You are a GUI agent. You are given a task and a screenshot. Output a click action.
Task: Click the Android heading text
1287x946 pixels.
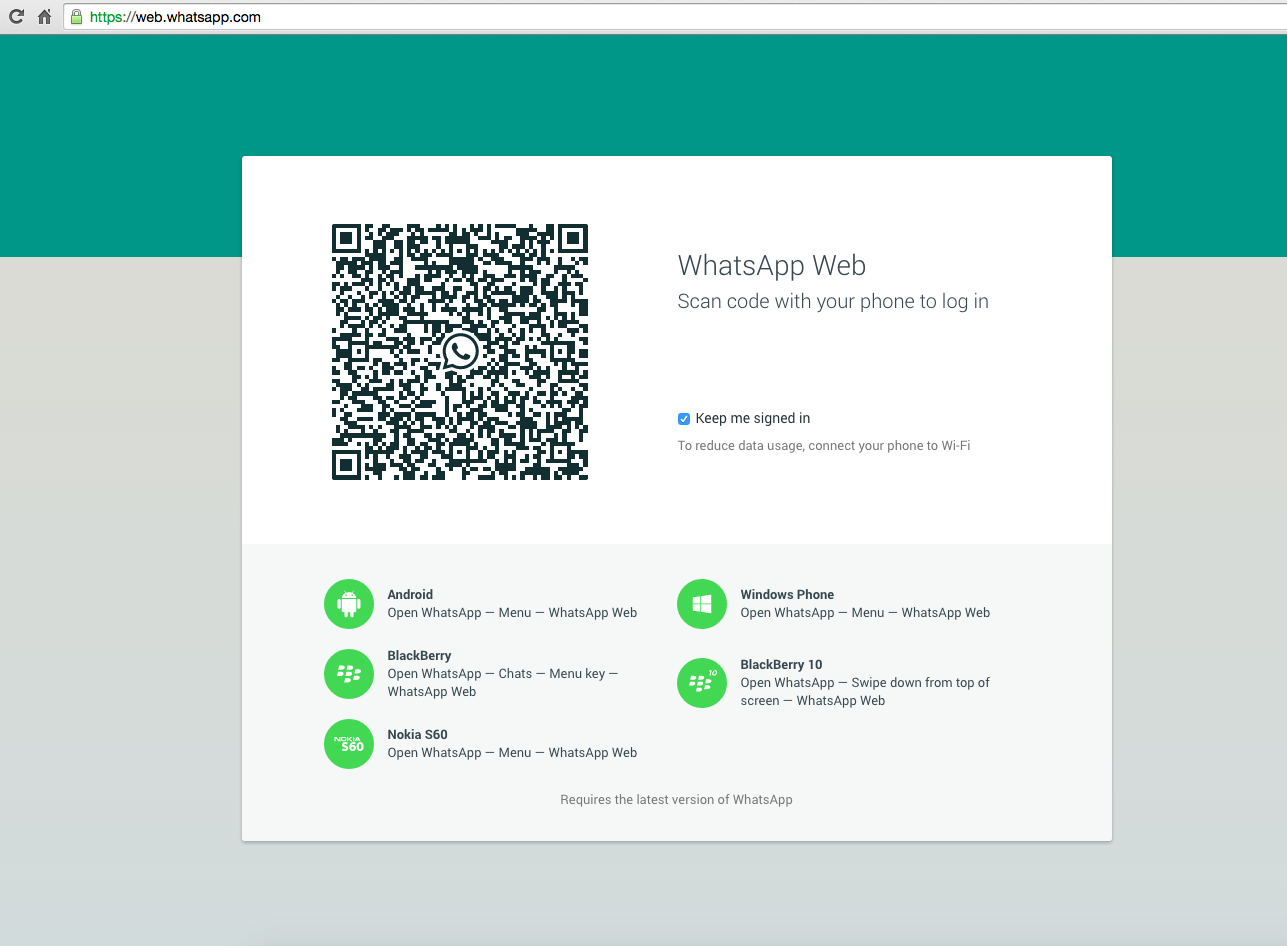click(x=410, y=595)
